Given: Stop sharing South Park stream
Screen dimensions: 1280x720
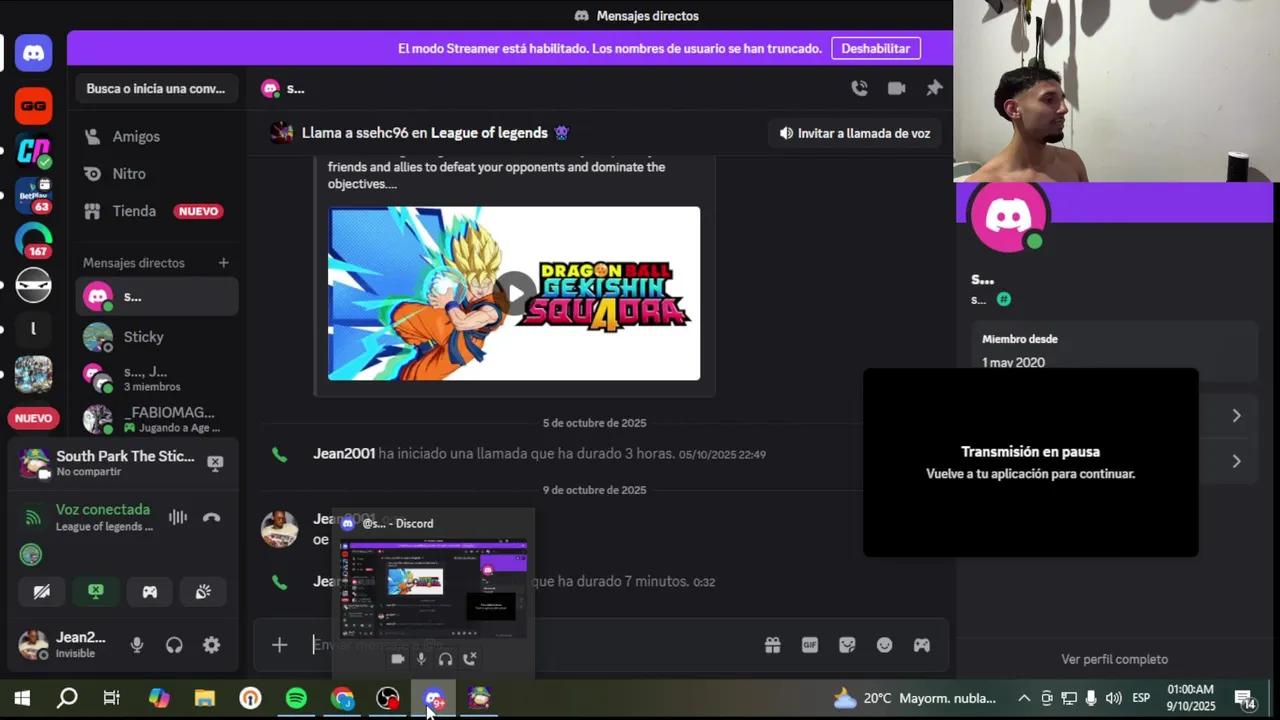Looking at the screenshot, I should click(215, 462).
